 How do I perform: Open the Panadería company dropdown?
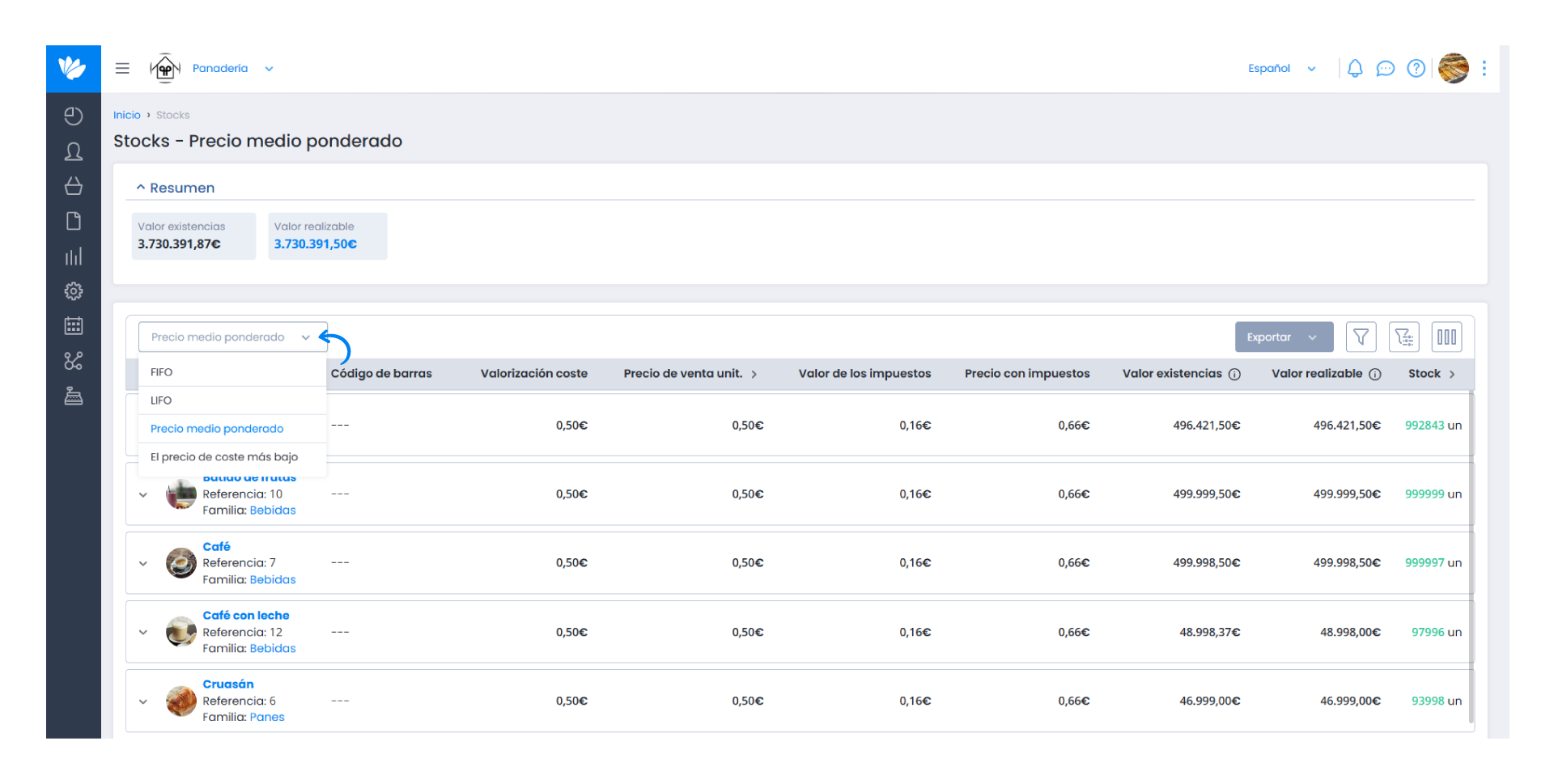(x=233, y=68)
